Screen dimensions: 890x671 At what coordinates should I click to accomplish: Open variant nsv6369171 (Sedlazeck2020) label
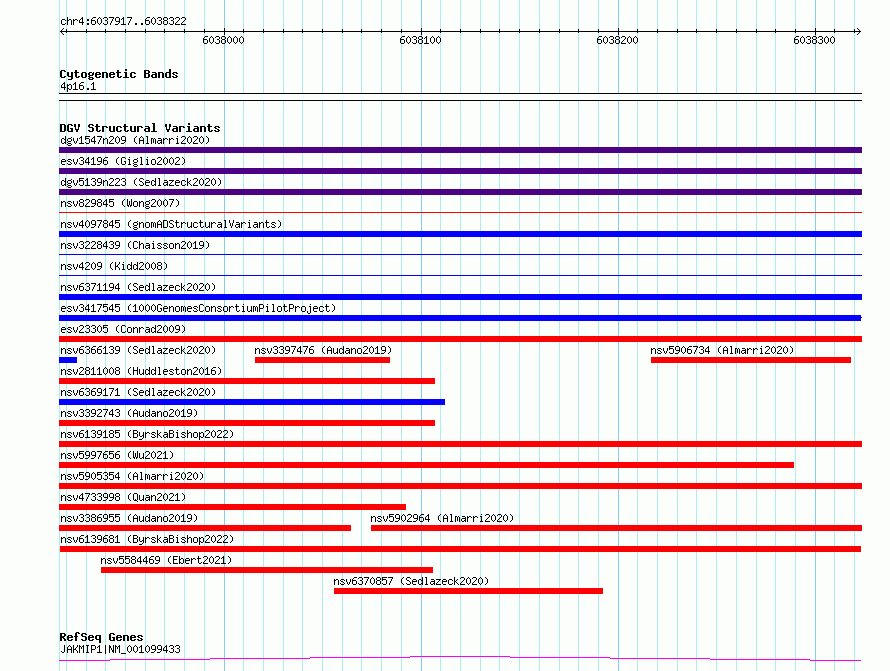[138, 392]
